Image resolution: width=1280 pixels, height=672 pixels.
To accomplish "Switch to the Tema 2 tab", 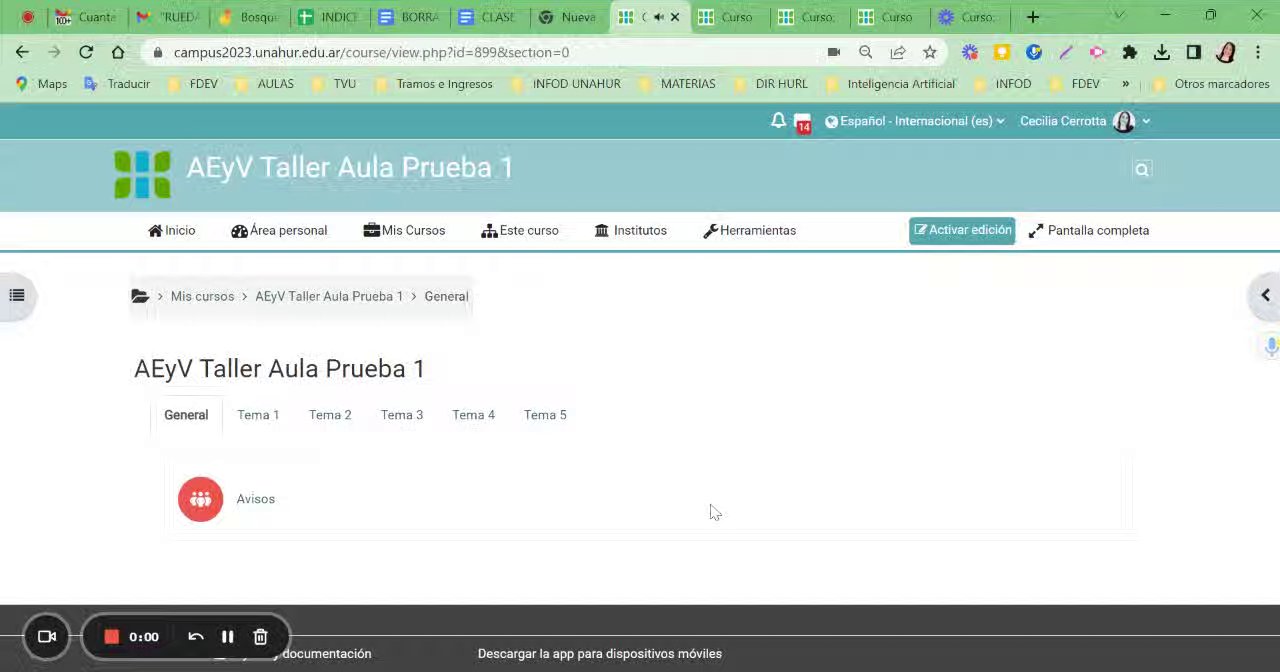I will (330, 415).
